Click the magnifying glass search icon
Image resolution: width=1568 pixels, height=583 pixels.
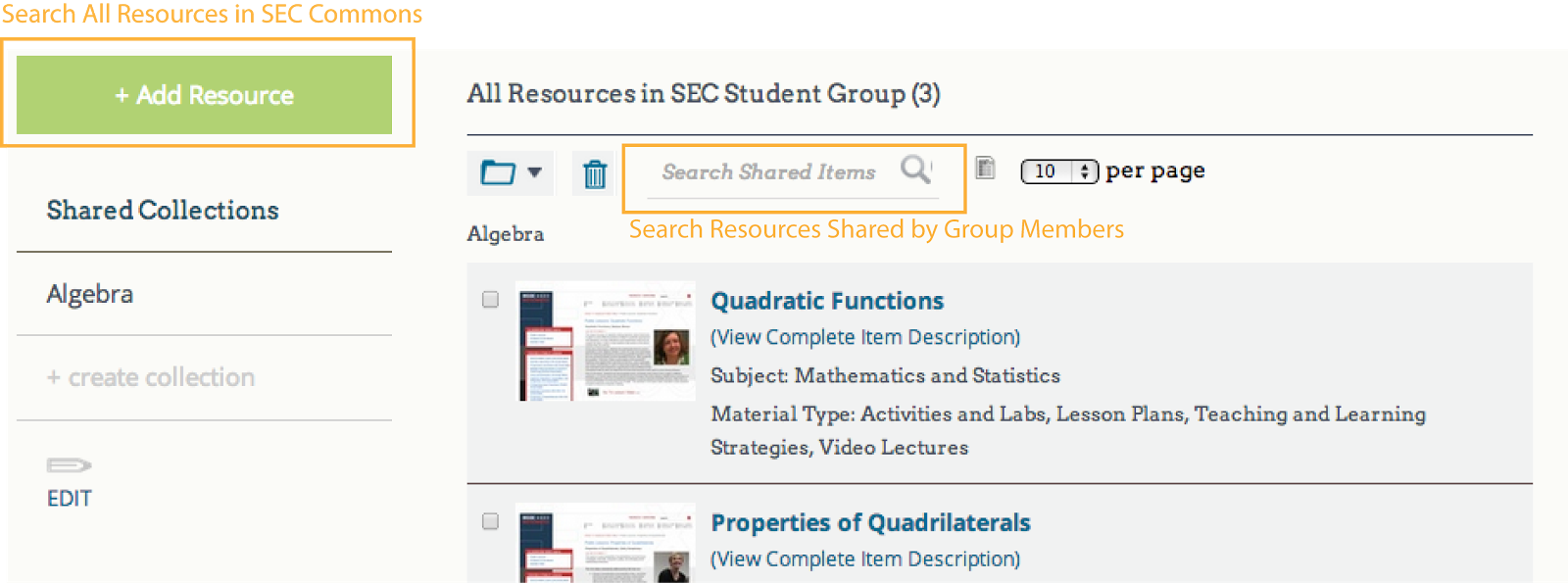coord(915,170)
